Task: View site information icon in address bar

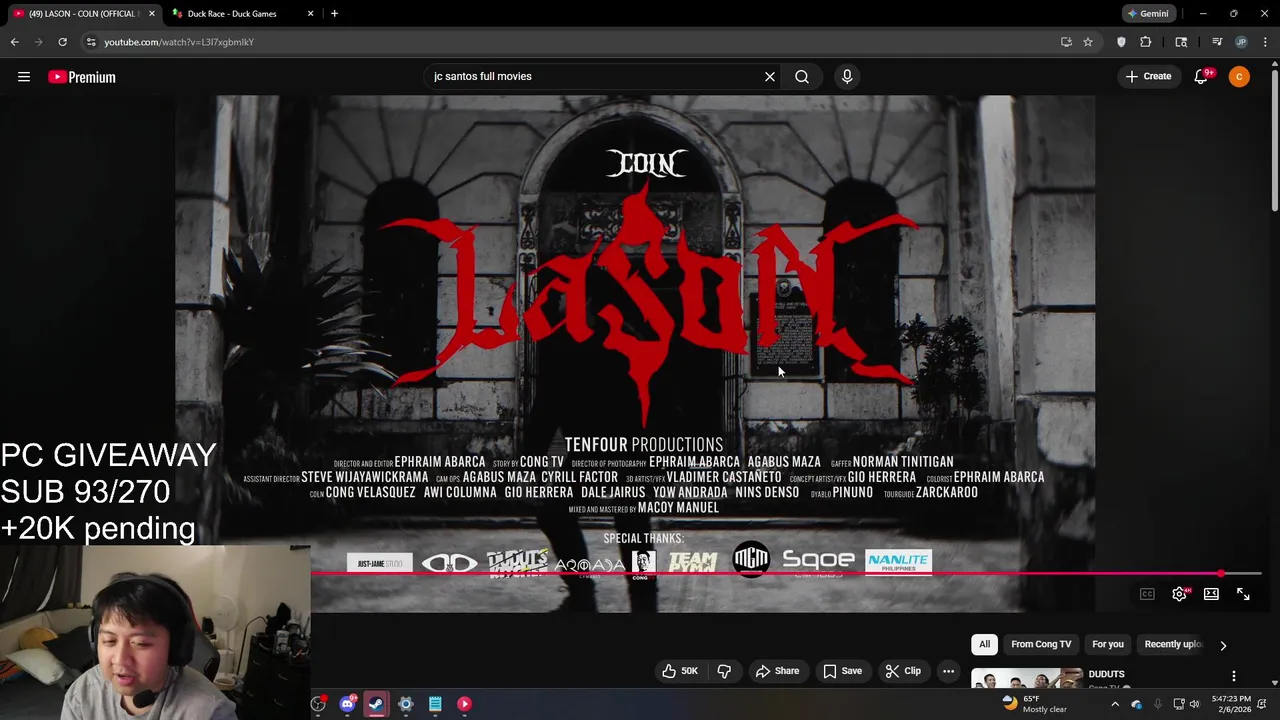Action: (x=91, y=42)
